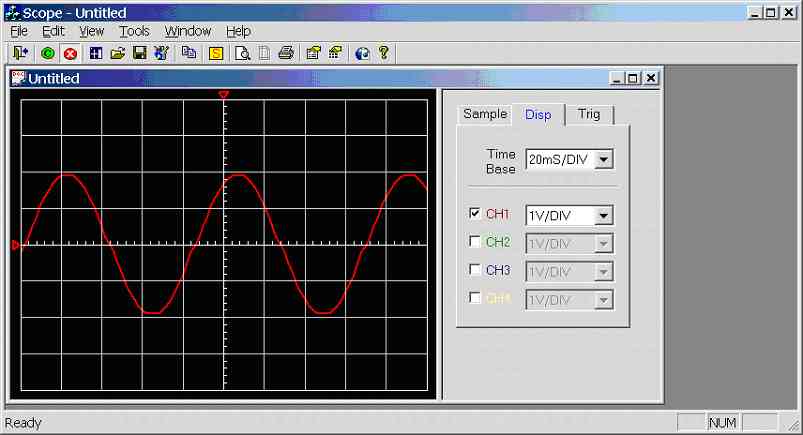Open the Tools menu

(134, 31)
